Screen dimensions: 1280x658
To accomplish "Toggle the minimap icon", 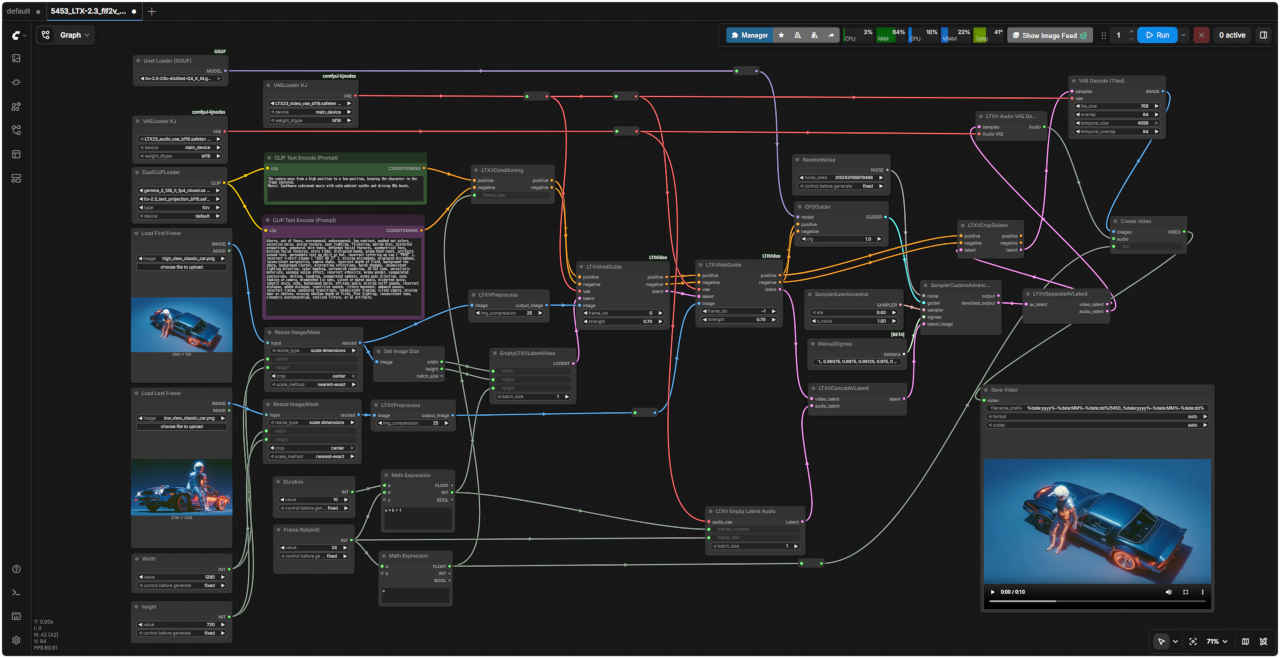I will coord(1245,641).
